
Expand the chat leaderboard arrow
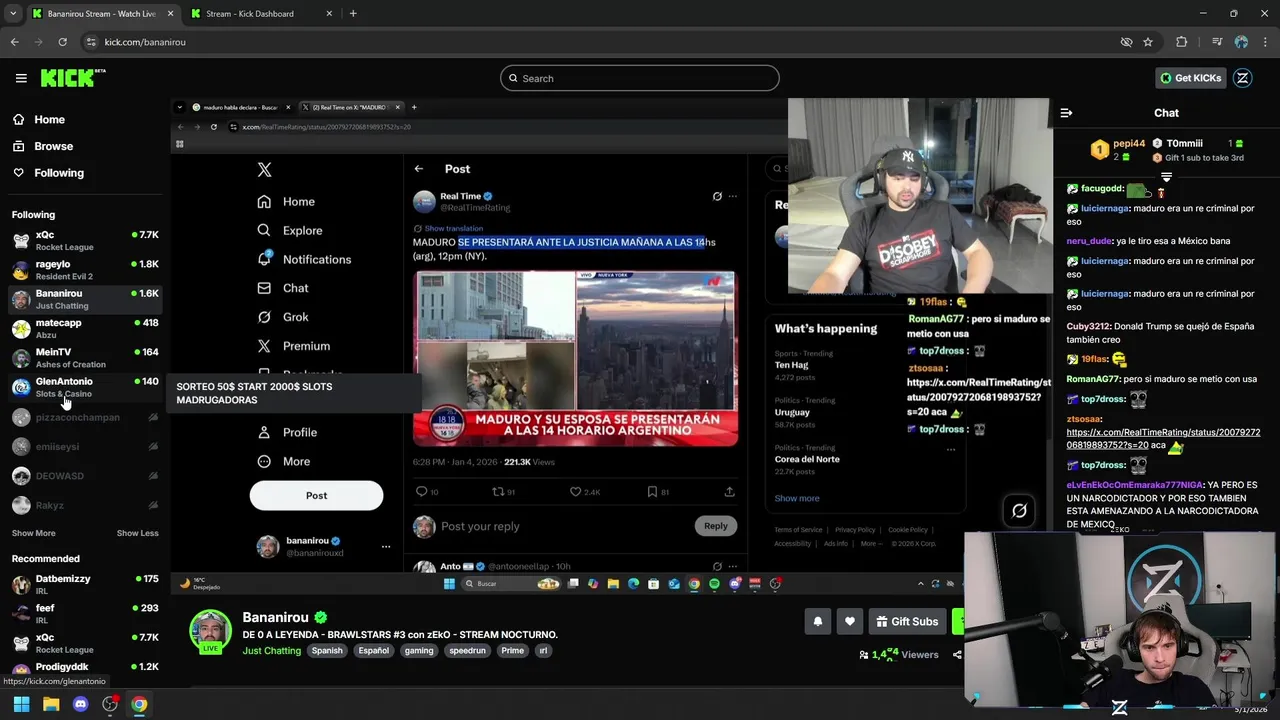point(1166,177)
